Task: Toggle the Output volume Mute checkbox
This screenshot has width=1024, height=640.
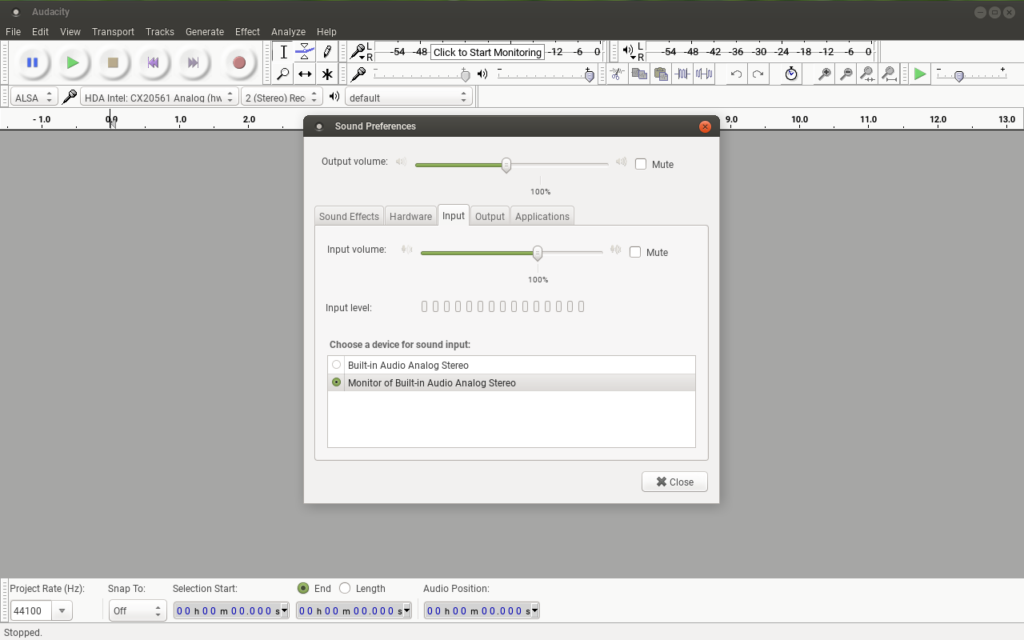Action: pos(641,164)
